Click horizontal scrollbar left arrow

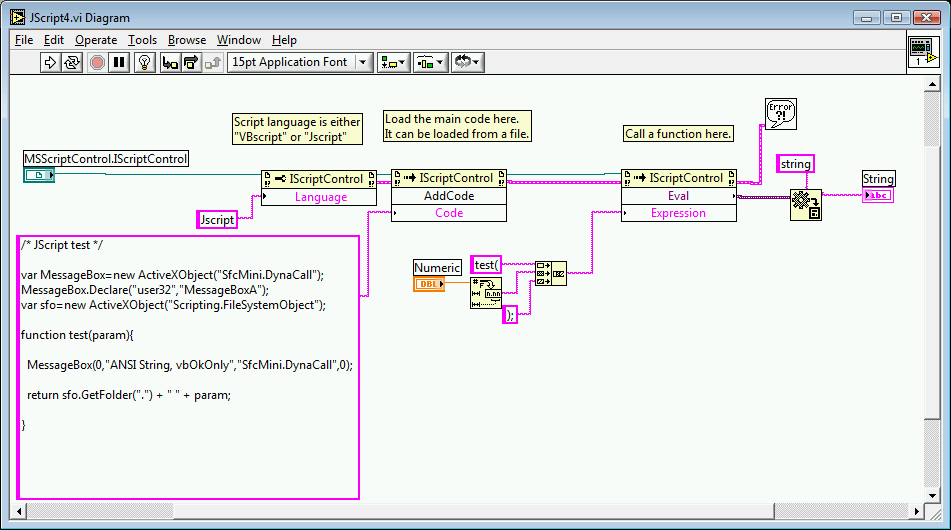[19, 511]
